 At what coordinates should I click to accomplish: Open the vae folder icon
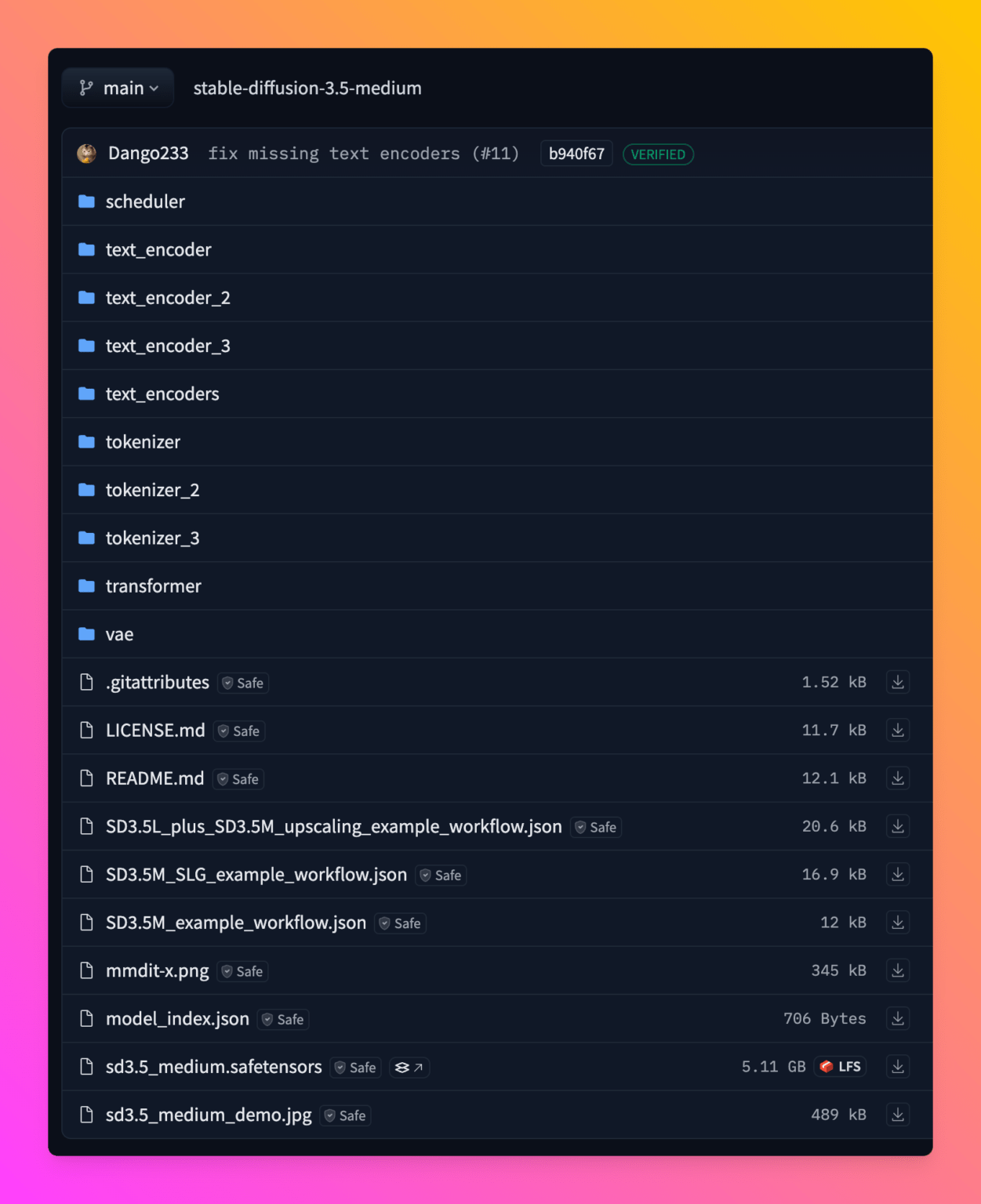[x=86, y=633]
